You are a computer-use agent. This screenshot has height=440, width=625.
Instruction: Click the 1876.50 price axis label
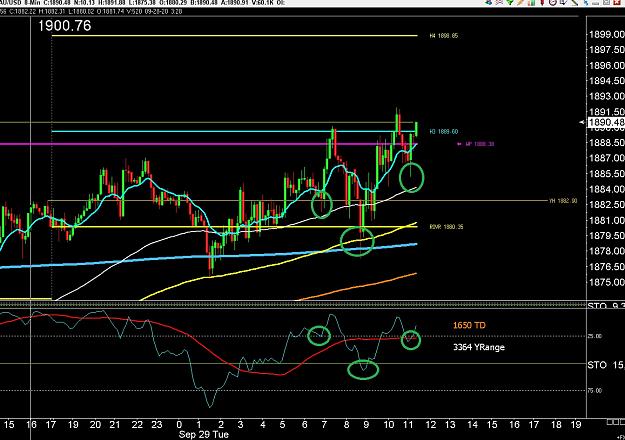(607, 267)
